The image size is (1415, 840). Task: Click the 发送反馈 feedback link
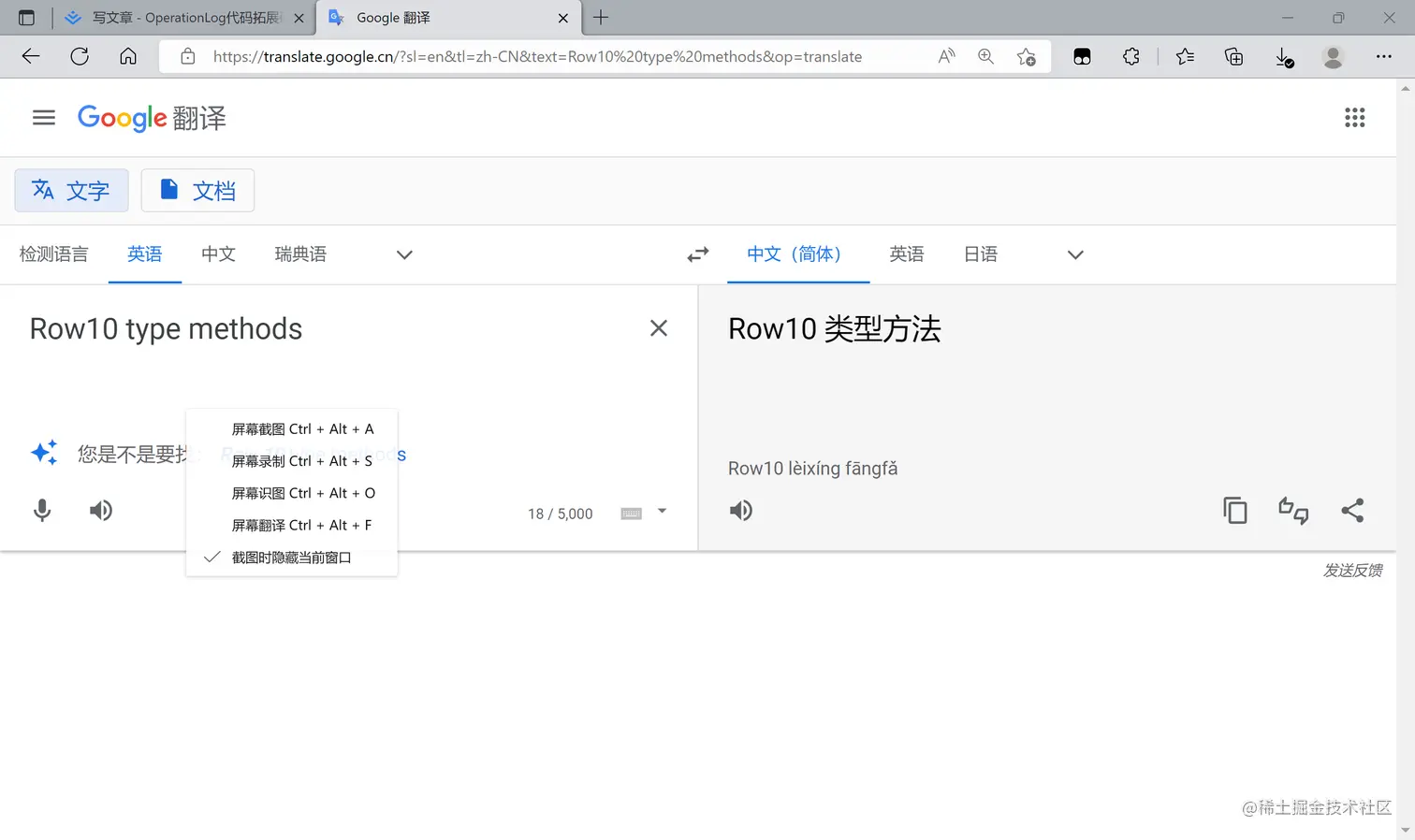(1352, 571)
